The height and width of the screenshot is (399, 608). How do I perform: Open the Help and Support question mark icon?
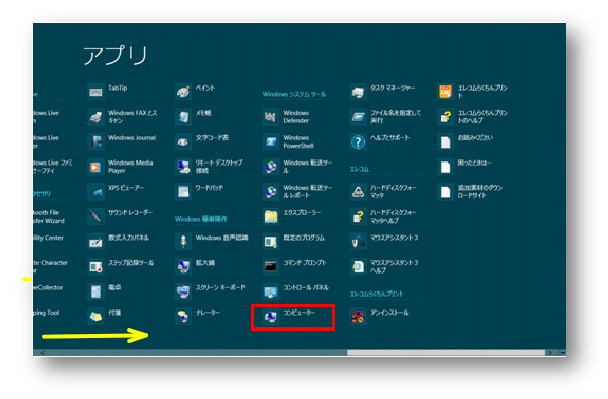pos(358,142)
